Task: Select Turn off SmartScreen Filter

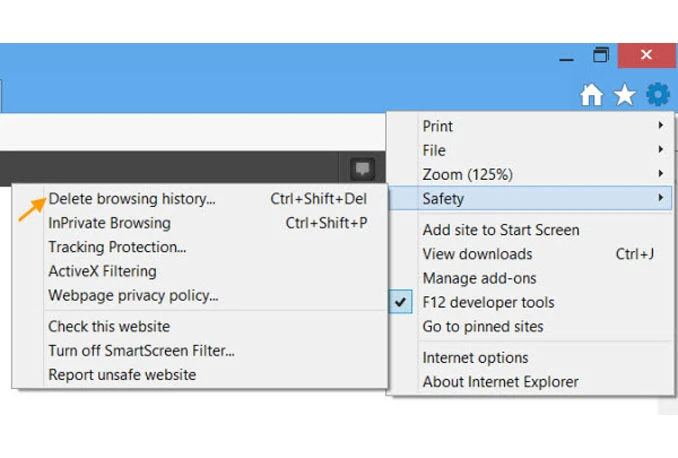Action: [200, 351]
